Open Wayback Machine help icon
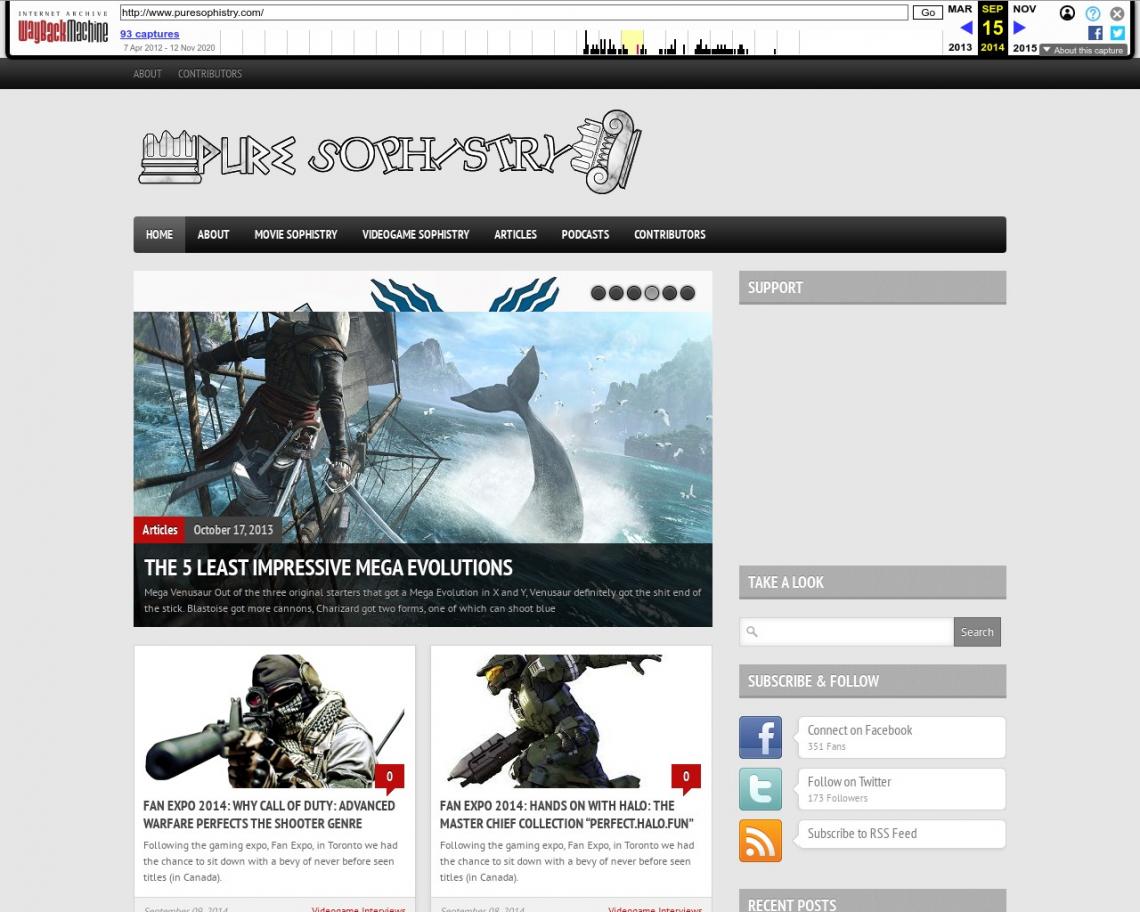 [1093, 13]
